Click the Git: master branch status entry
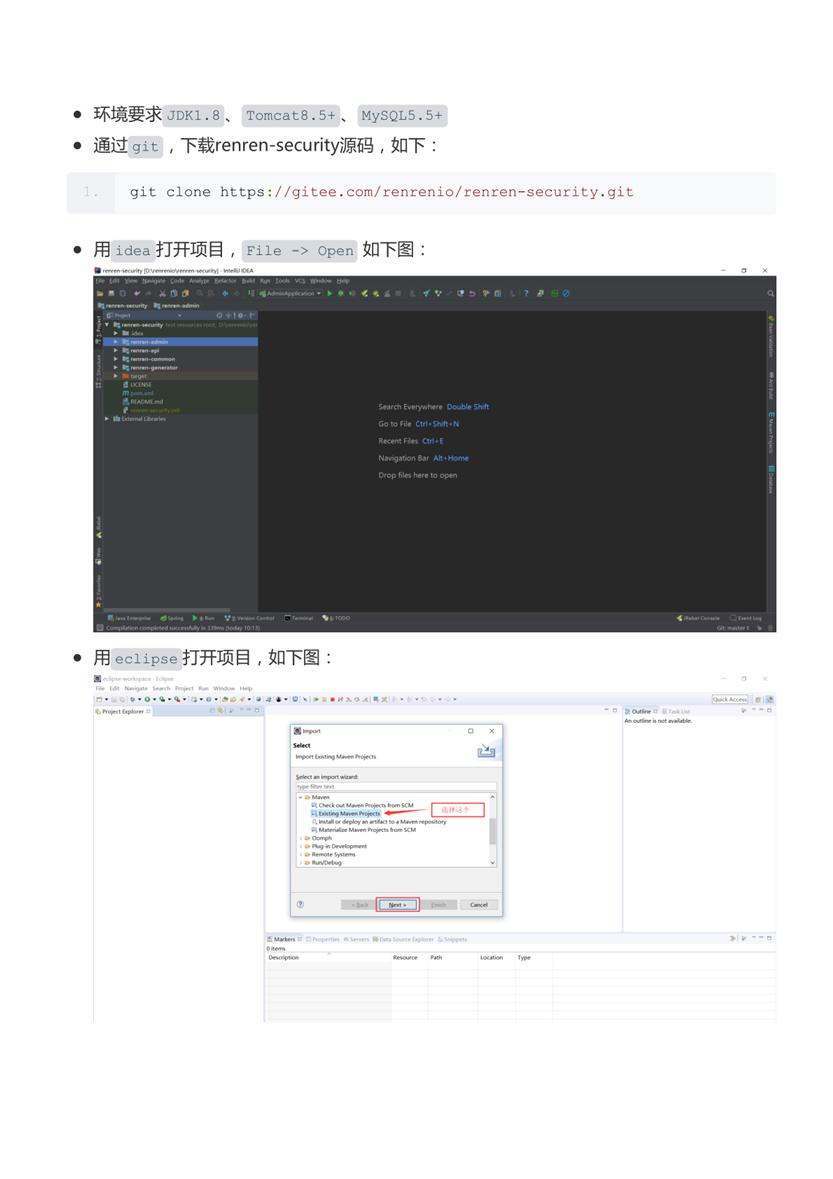 733,627
